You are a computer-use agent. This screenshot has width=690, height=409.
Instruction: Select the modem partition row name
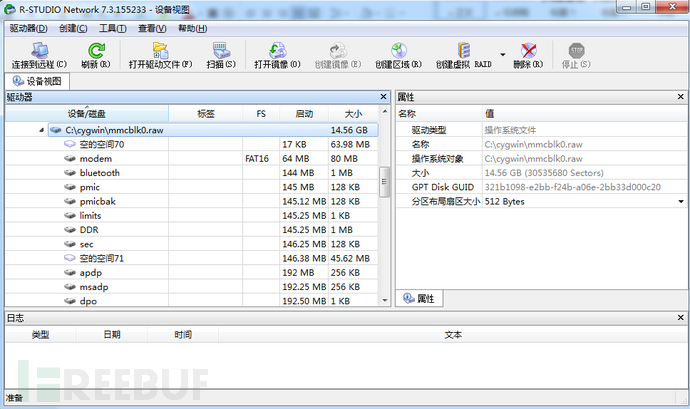(95, 158)
